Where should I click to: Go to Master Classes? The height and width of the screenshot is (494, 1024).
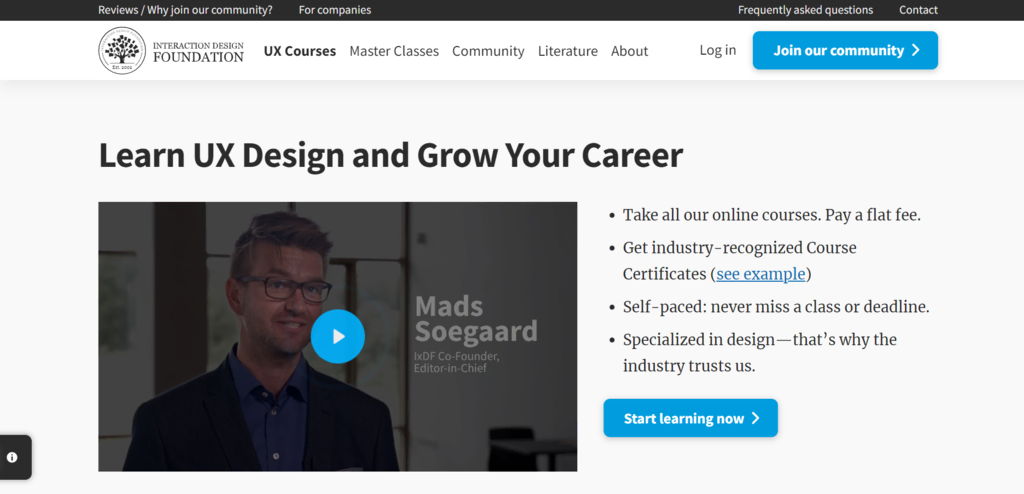coord(394,51)
